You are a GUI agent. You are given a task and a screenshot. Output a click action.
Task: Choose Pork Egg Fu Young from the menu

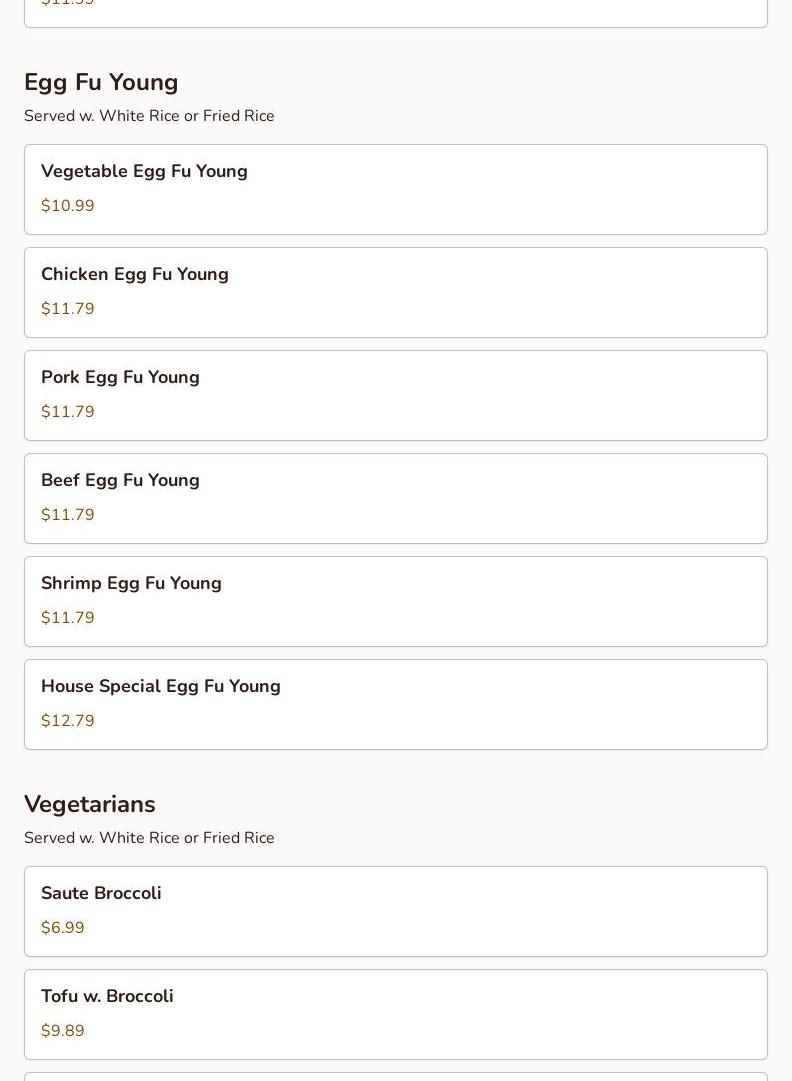pos(395,395)
